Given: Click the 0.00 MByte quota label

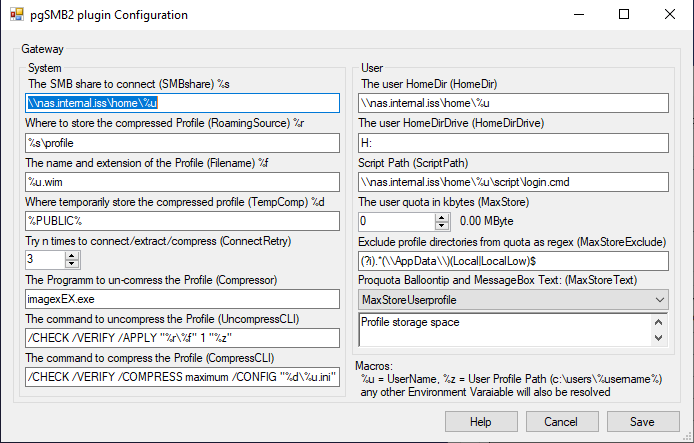Looking at the screenshot, I should [486, 221].
